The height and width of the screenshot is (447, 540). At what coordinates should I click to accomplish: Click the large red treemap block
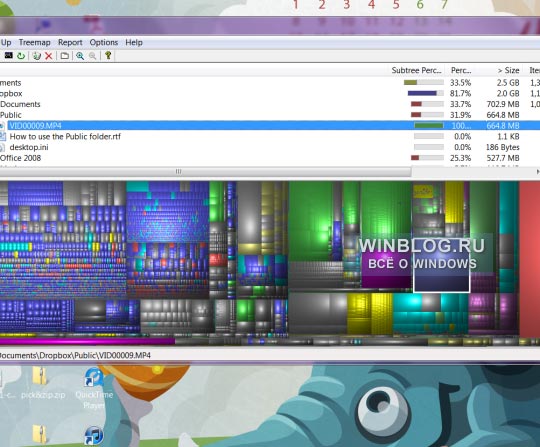click(x=530, y=258)
